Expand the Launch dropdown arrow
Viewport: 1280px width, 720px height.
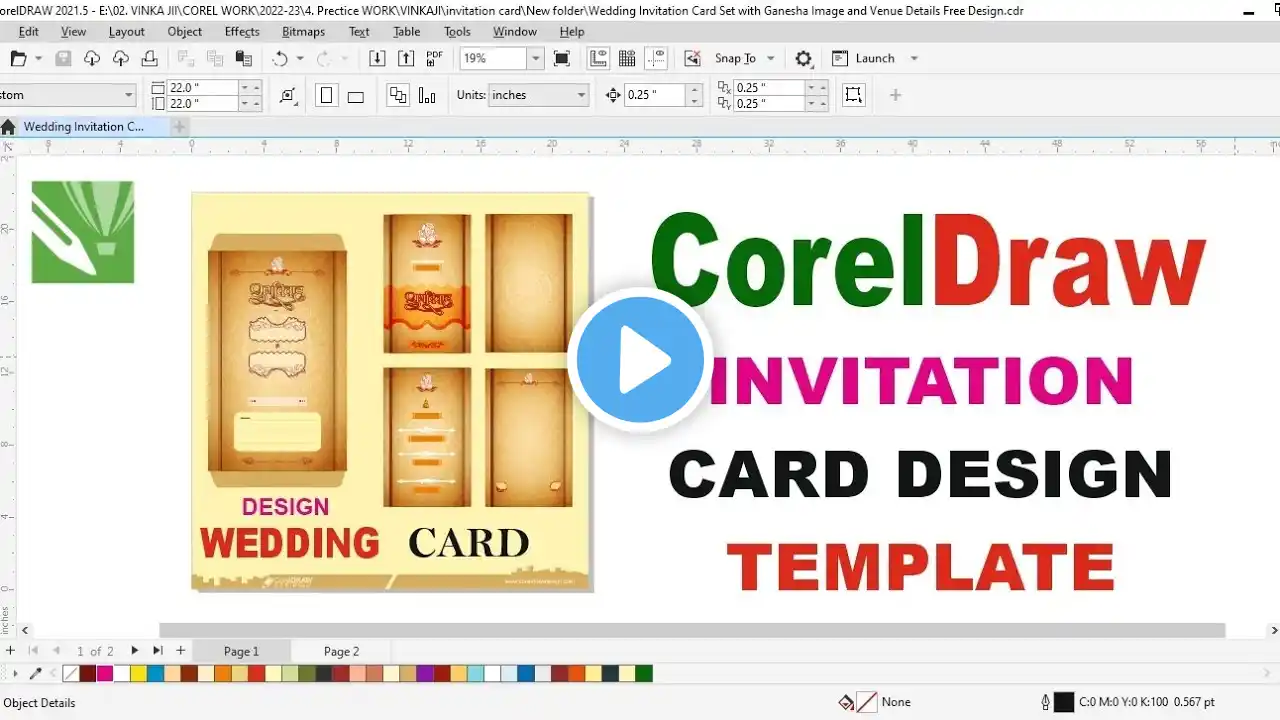(x=913, y=59)
